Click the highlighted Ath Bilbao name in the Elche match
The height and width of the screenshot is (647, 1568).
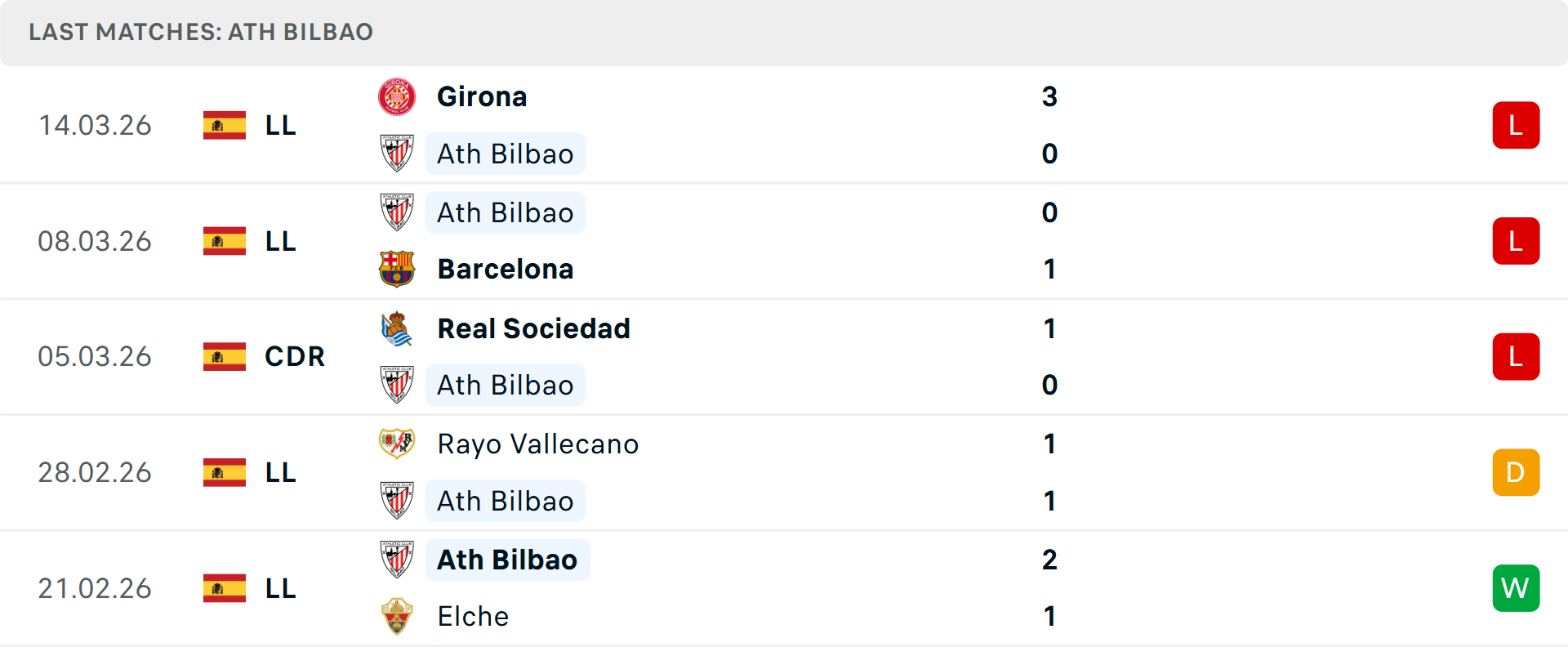(x=506, y=560)
